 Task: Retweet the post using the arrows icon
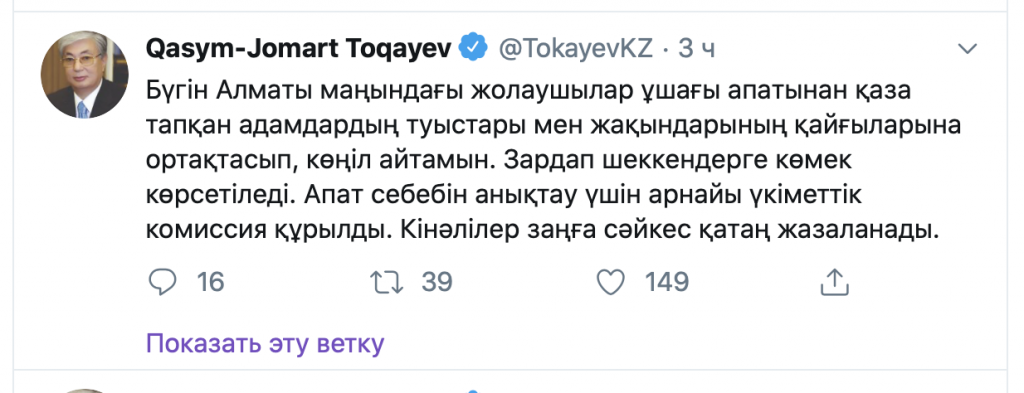click(388, 282)
